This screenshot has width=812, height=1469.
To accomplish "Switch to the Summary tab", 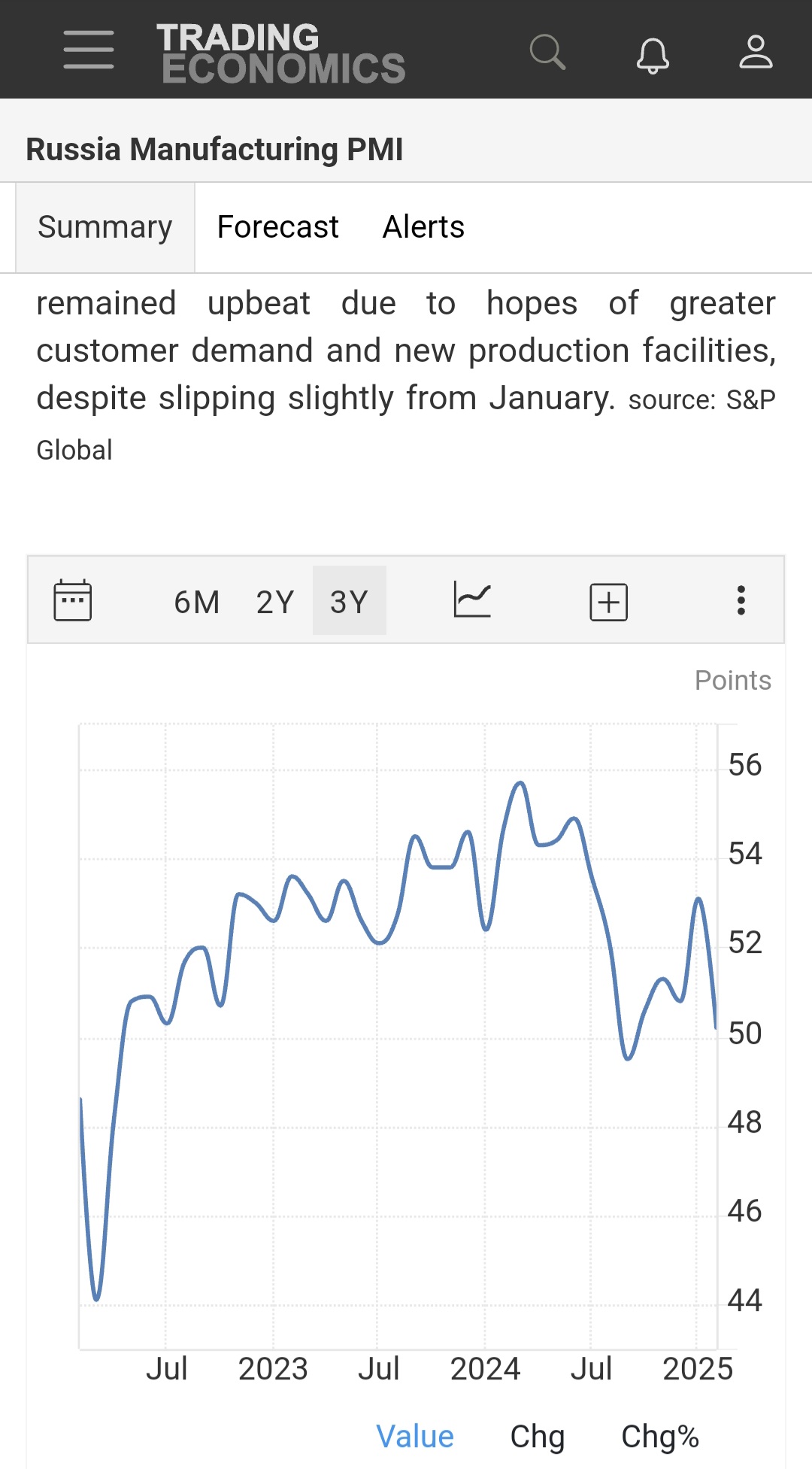I will pos(105,227).
